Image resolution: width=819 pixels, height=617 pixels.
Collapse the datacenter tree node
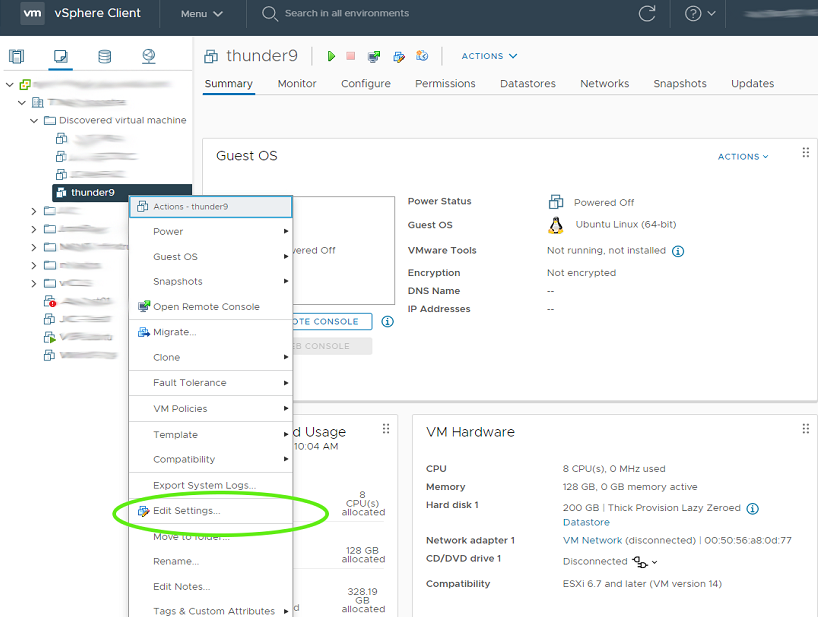click(22, 102)
